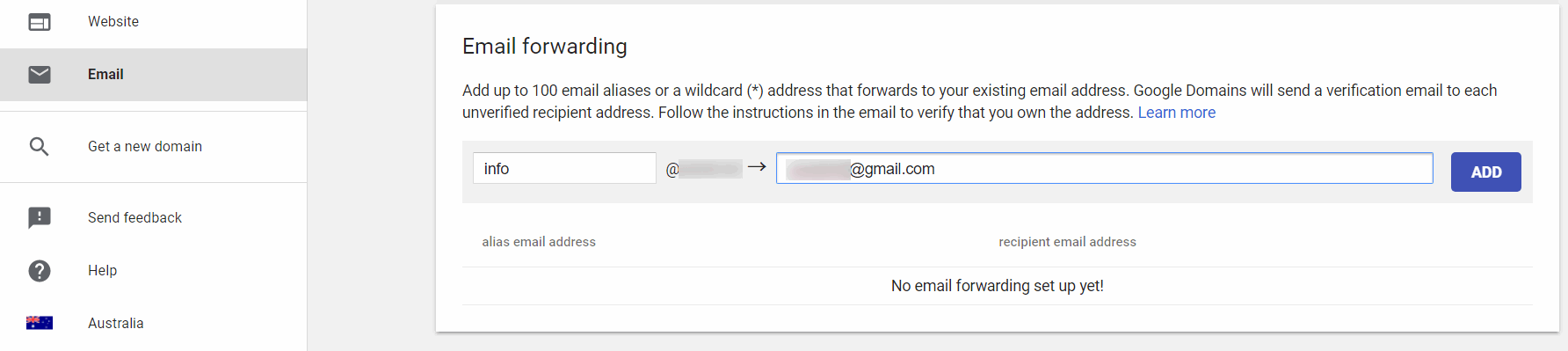Select the Email sidebar item

point(154,75)
